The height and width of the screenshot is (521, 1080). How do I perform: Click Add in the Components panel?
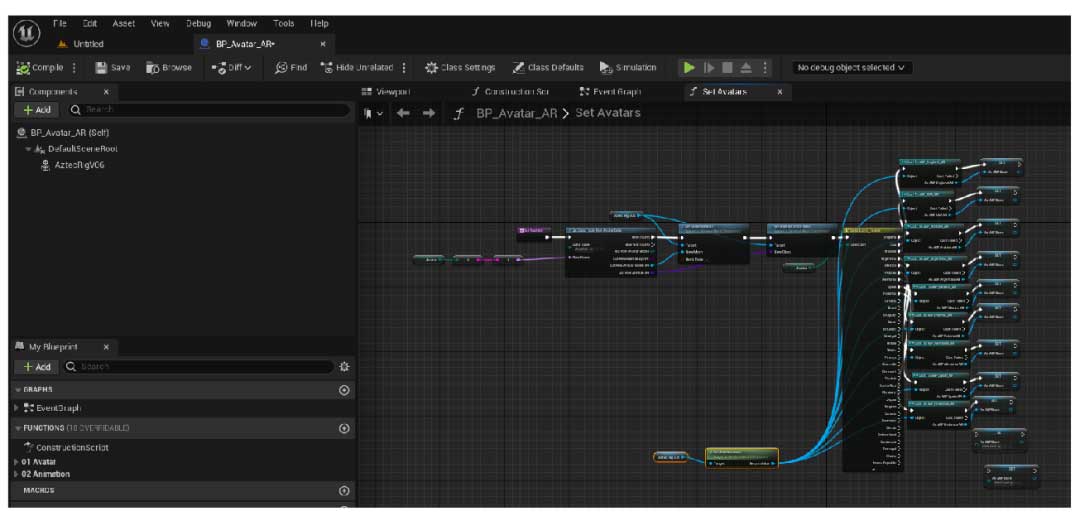[36, 110]
